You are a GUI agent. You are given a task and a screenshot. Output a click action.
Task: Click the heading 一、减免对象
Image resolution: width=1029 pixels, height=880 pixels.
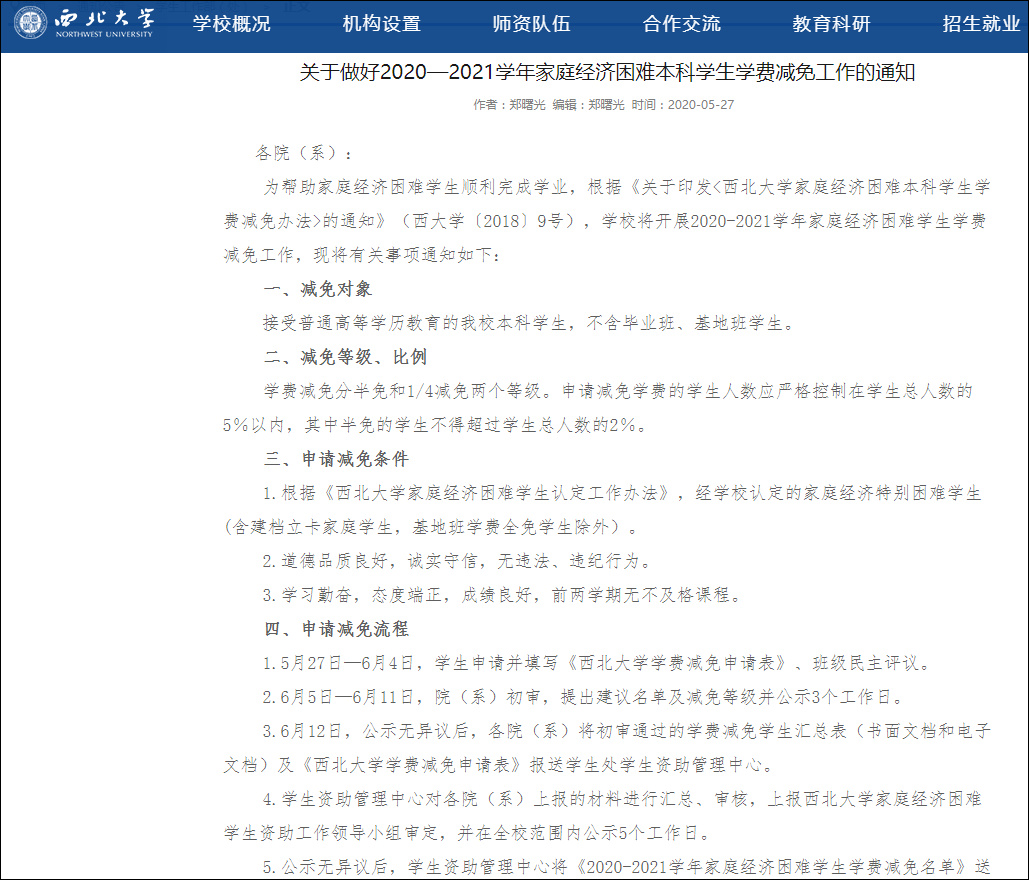(x=318, y=289)
